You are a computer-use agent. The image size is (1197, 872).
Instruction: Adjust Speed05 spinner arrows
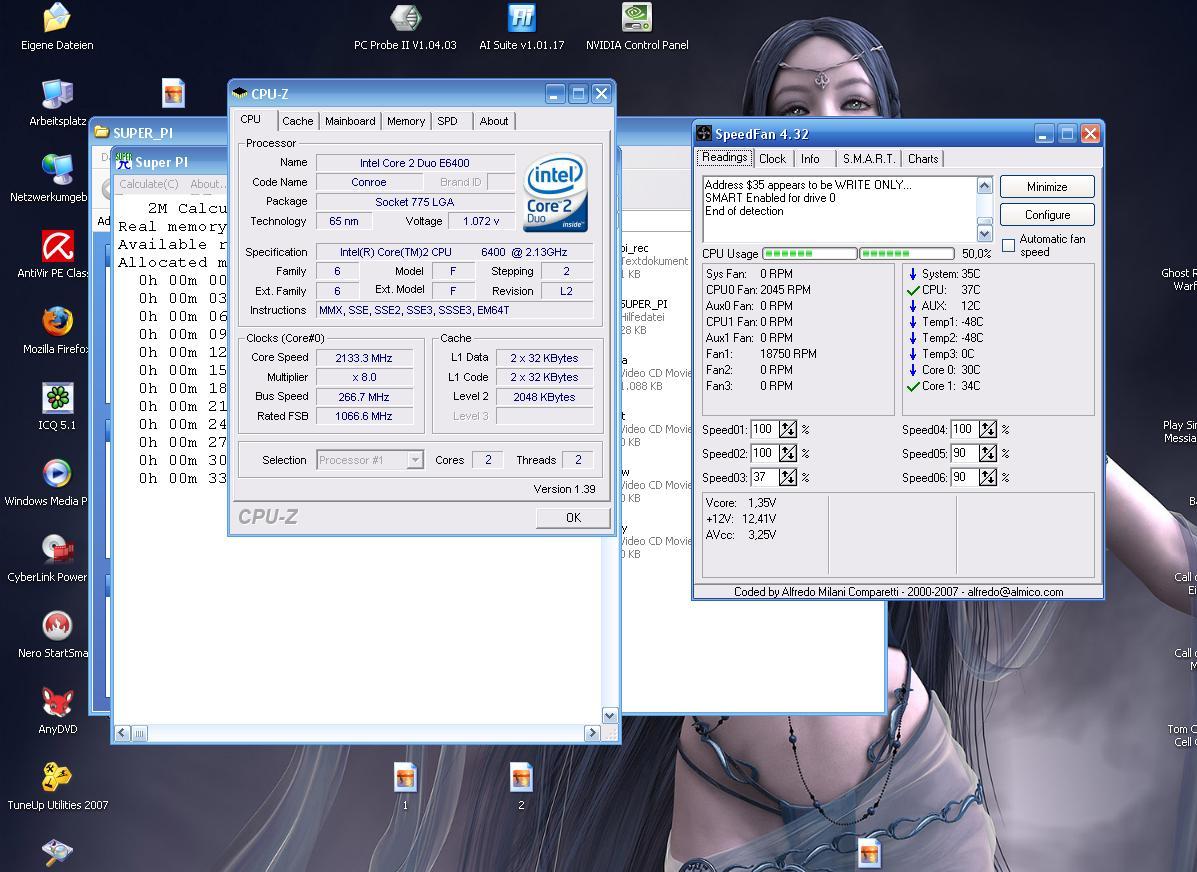point(988,454)
